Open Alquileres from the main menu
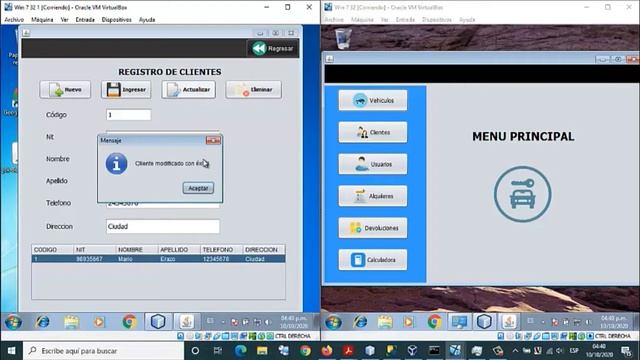This screenshot has height=360, width=640. pyautogui.click(x=373, y=196)
